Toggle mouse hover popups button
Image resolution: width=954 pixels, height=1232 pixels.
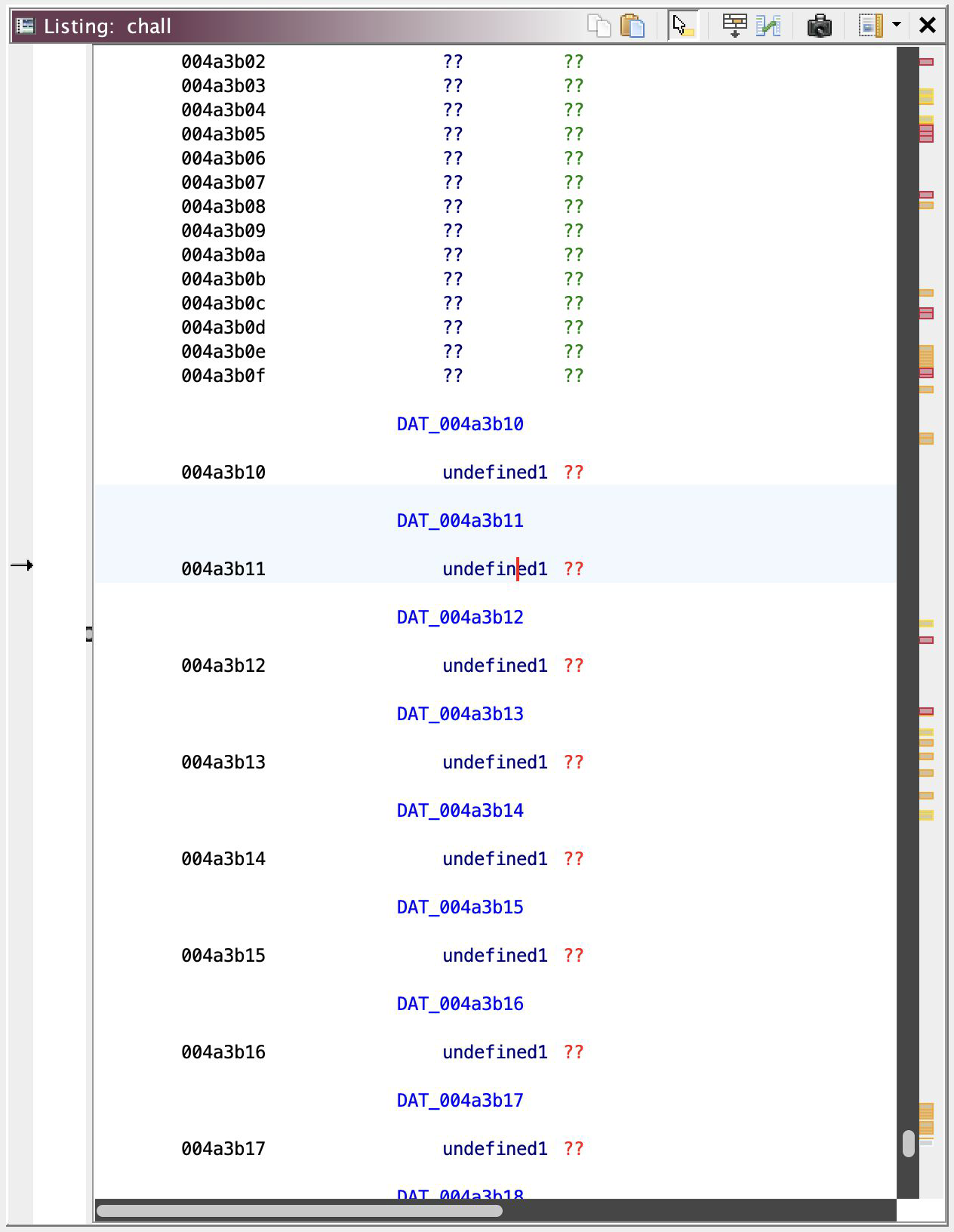click(x=683, y=26)
